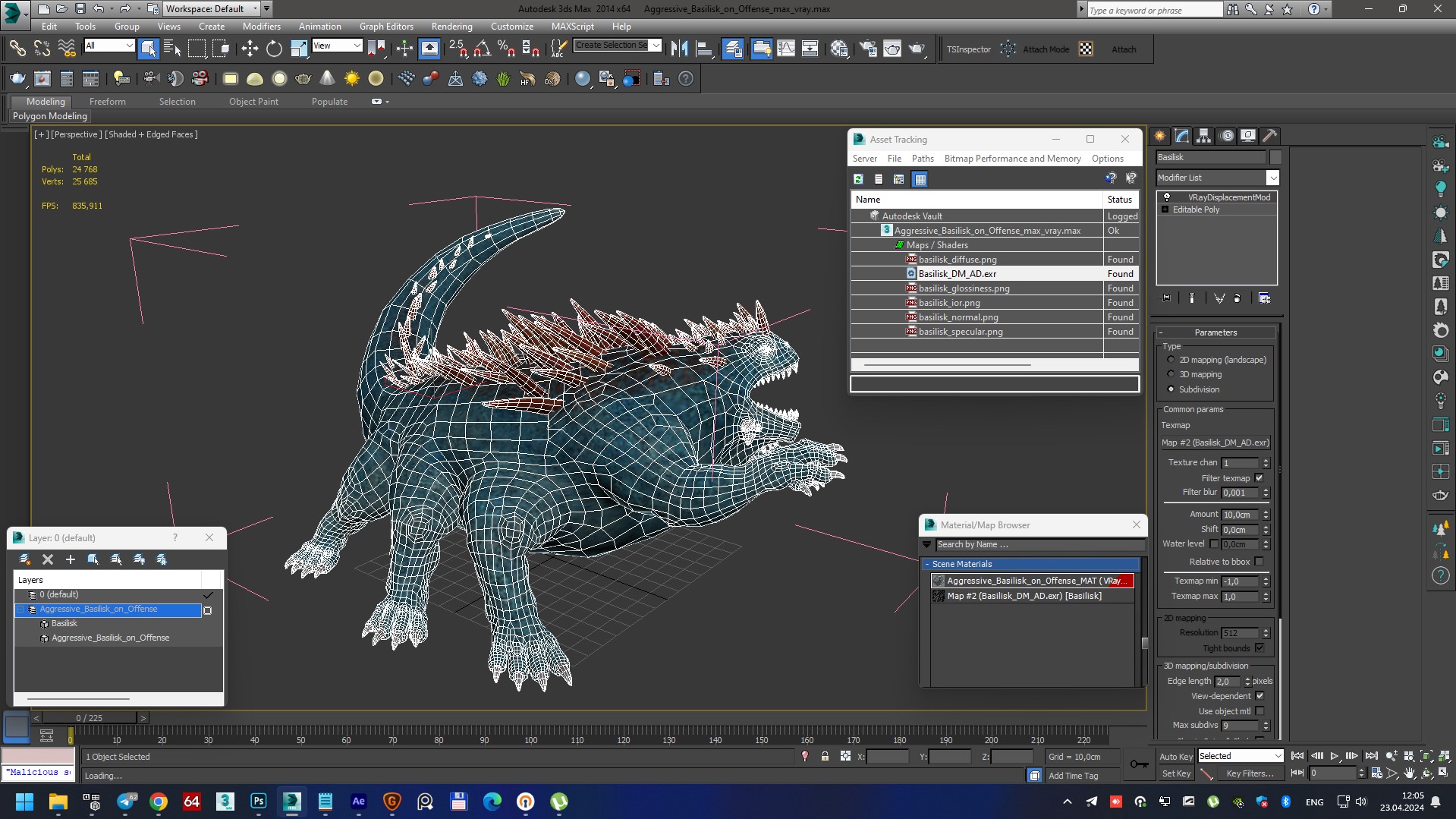
Task: Toggle the Percent Snap tool
Action: (506, 49)
